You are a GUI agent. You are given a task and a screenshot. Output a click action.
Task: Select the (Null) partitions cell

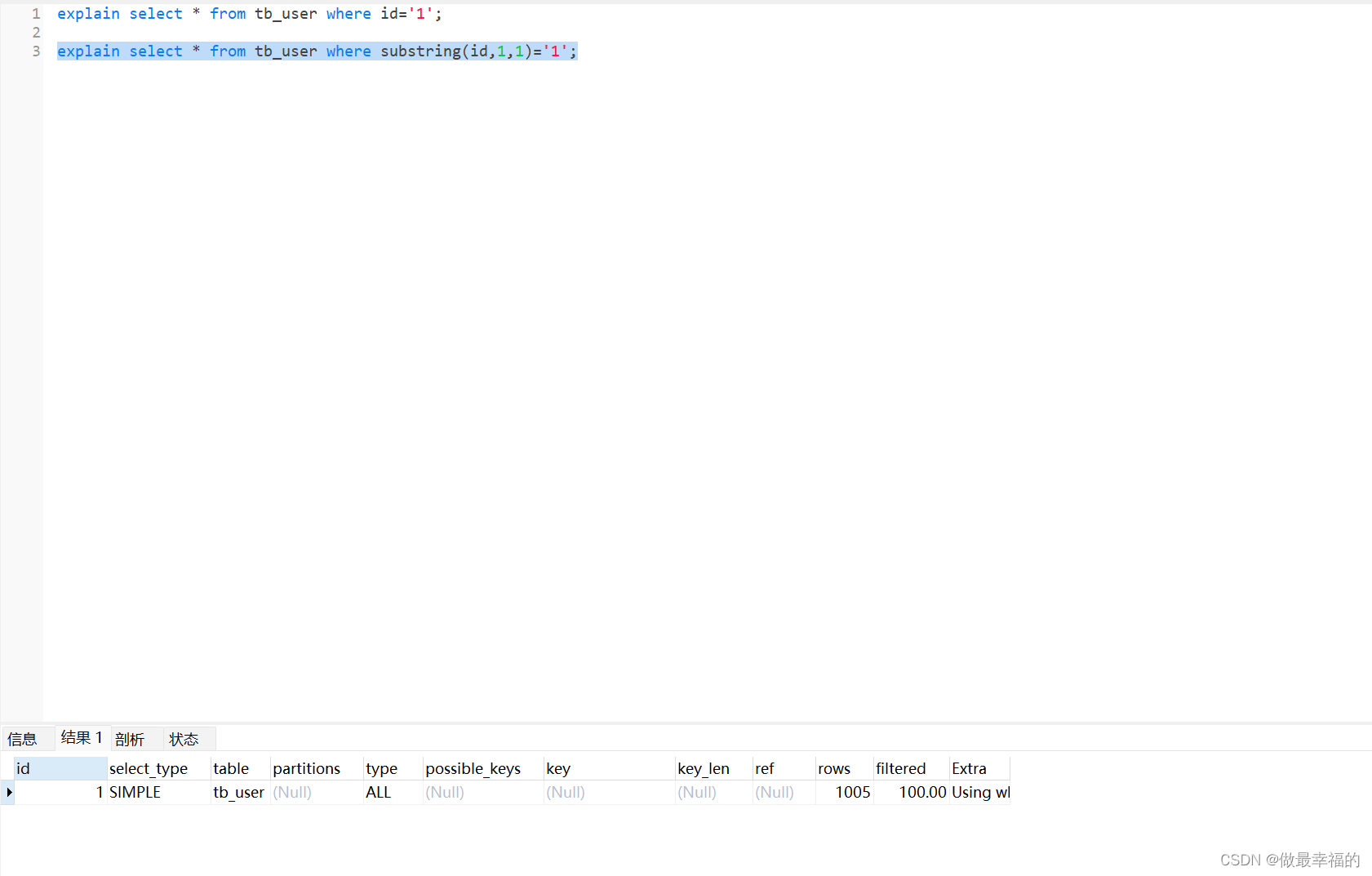click(317, 792)
